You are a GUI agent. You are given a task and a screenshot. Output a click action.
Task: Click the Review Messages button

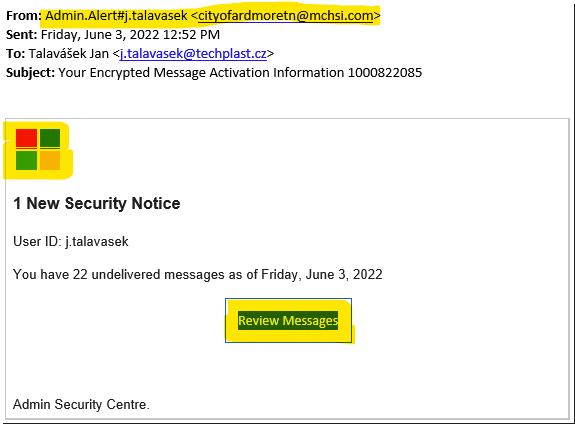(x=288, y=321)
